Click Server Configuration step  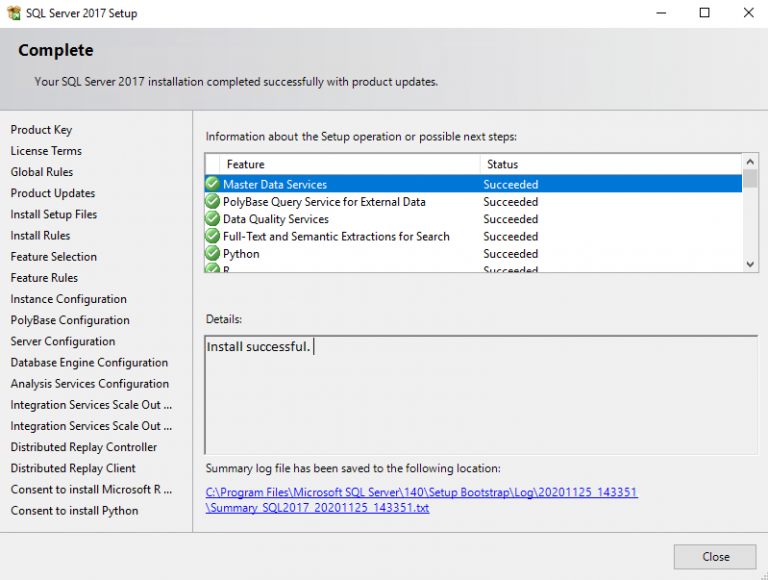click(63, 341)
